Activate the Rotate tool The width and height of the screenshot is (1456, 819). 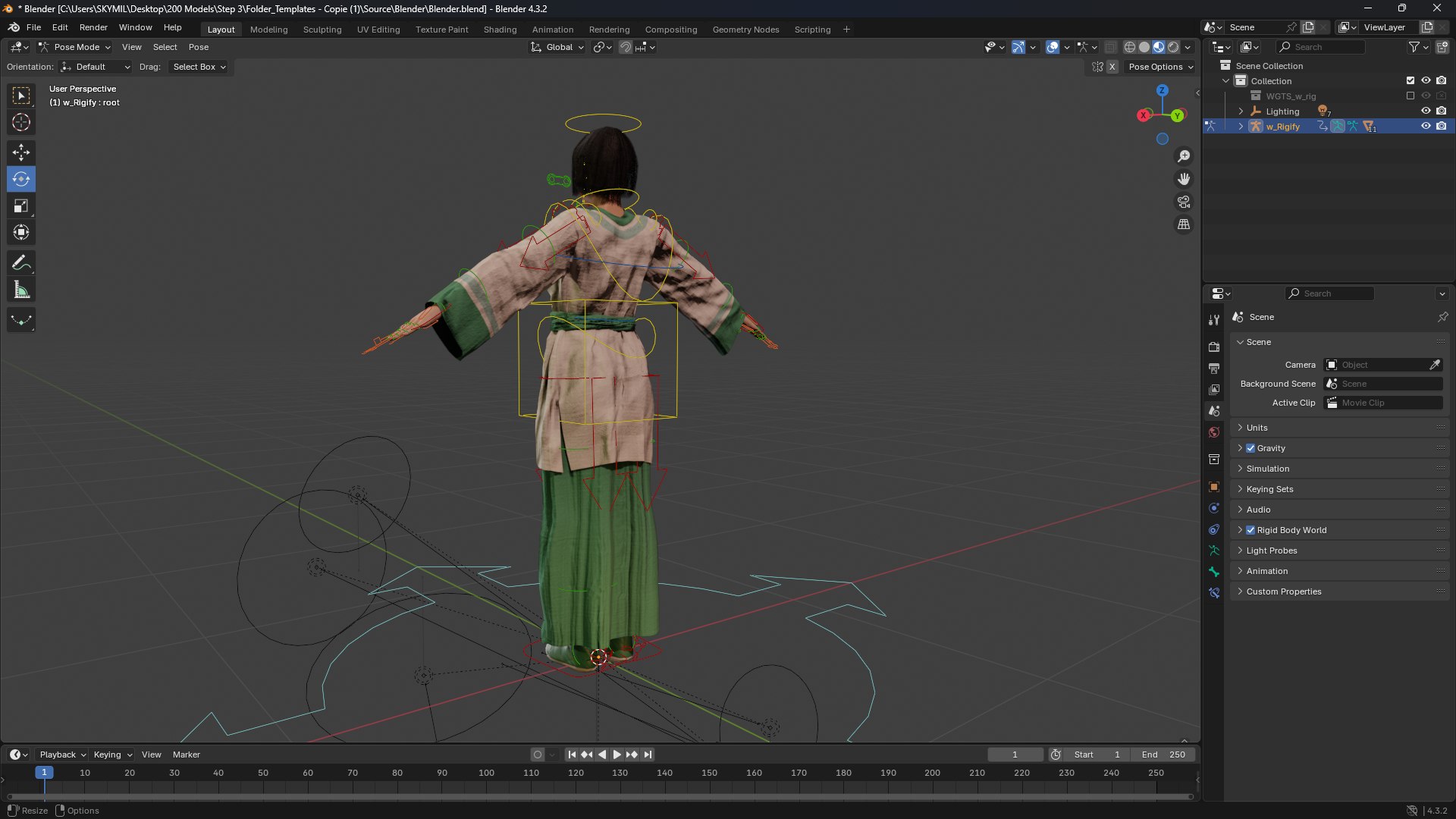21,179
